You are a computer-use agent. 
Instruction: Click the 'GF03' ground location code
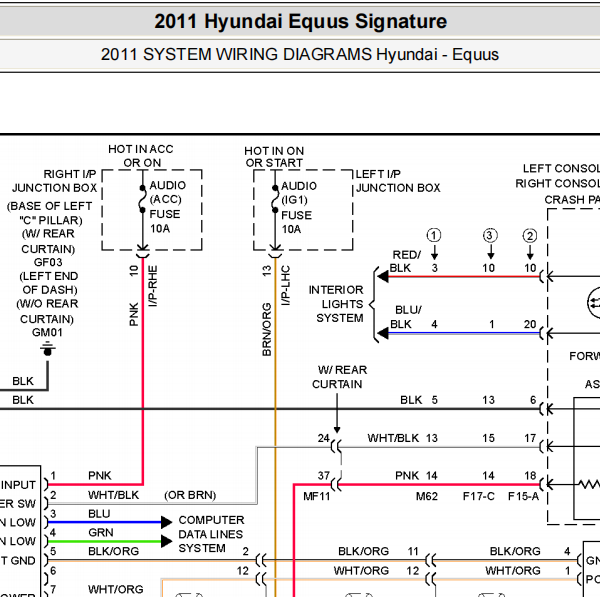point(48,262)
